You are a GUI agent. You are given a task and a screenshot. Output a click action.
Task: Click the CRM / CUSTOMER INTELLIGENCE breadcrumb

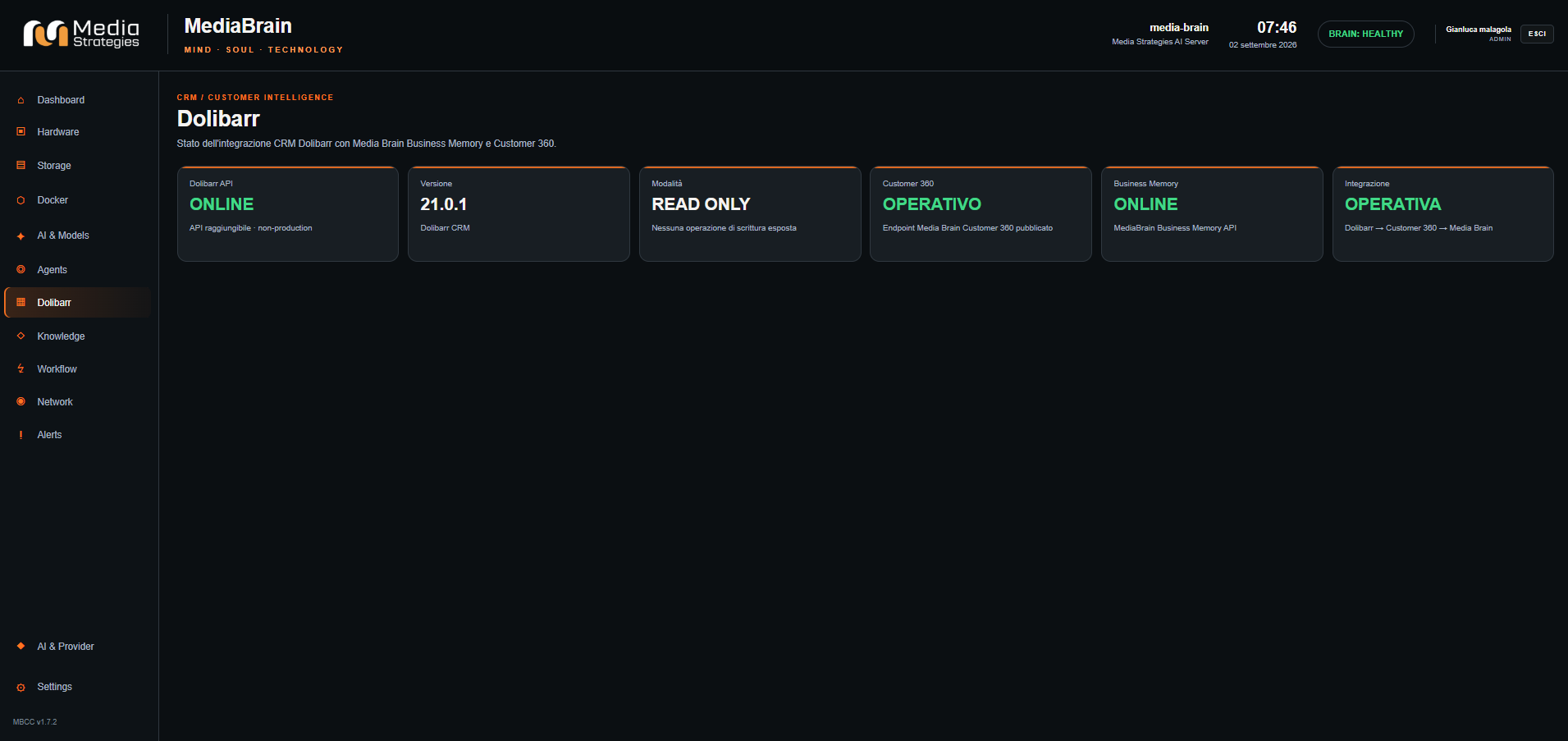[x=255, y=98]
